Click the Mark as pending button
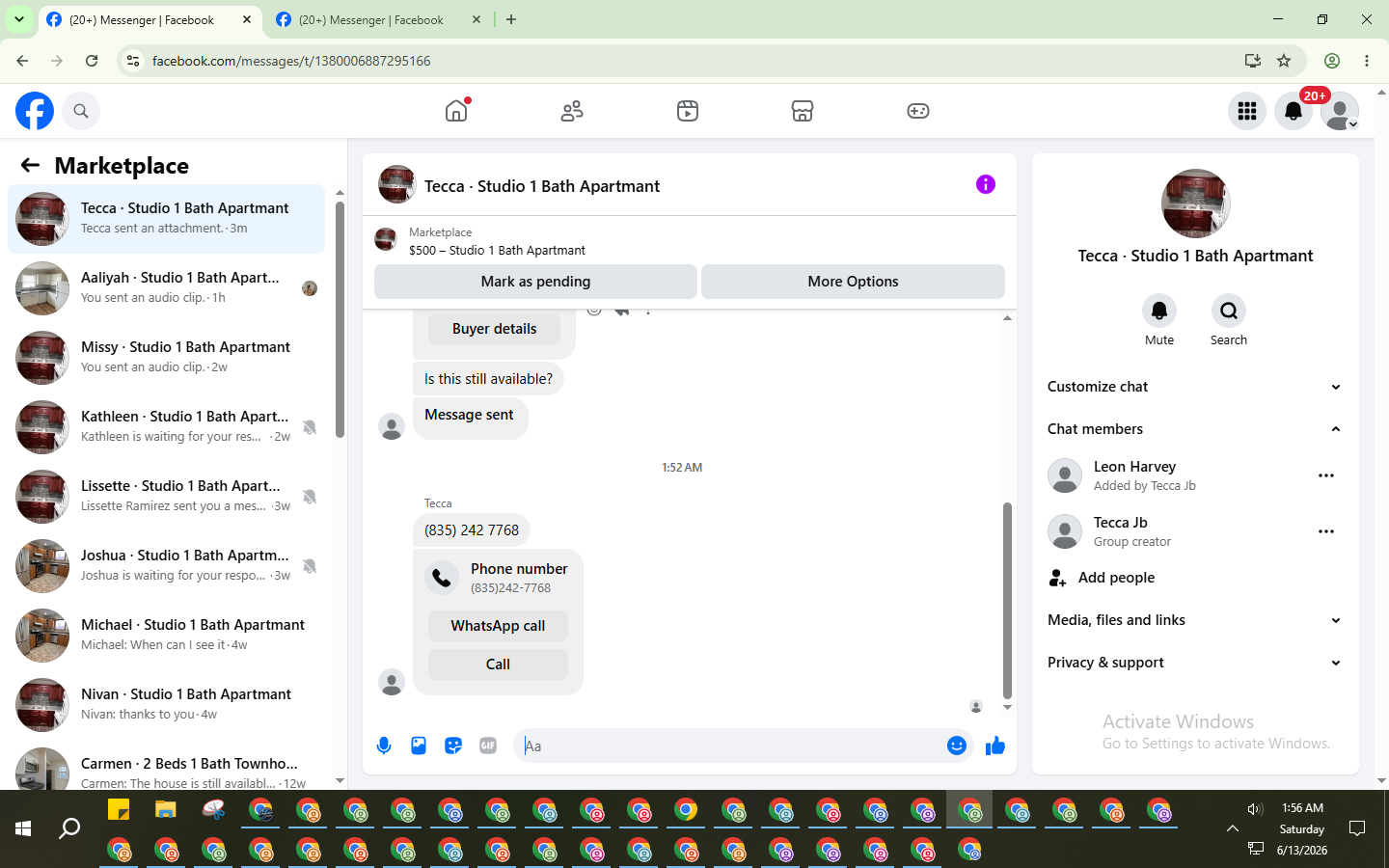This screenshot has height=868, width=1389. coord(535,282)
